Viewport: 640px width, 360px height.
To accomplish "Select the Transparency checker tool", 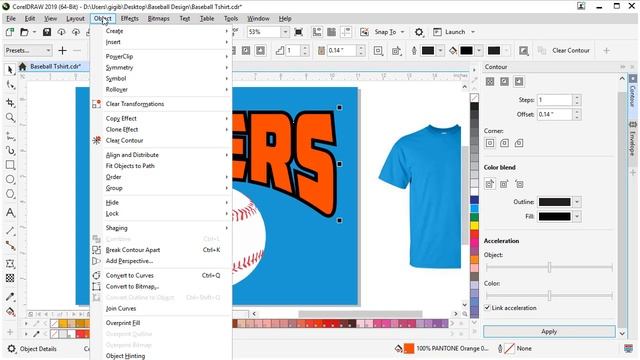I will click(x=10, y=278).
